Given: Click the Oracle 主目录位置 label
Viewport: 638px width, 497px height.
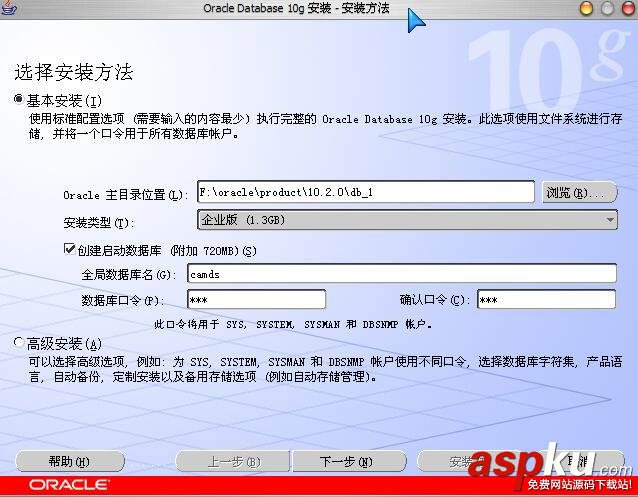Looking at the screenshot, I should pyautogui.click(x=125, y=195).
